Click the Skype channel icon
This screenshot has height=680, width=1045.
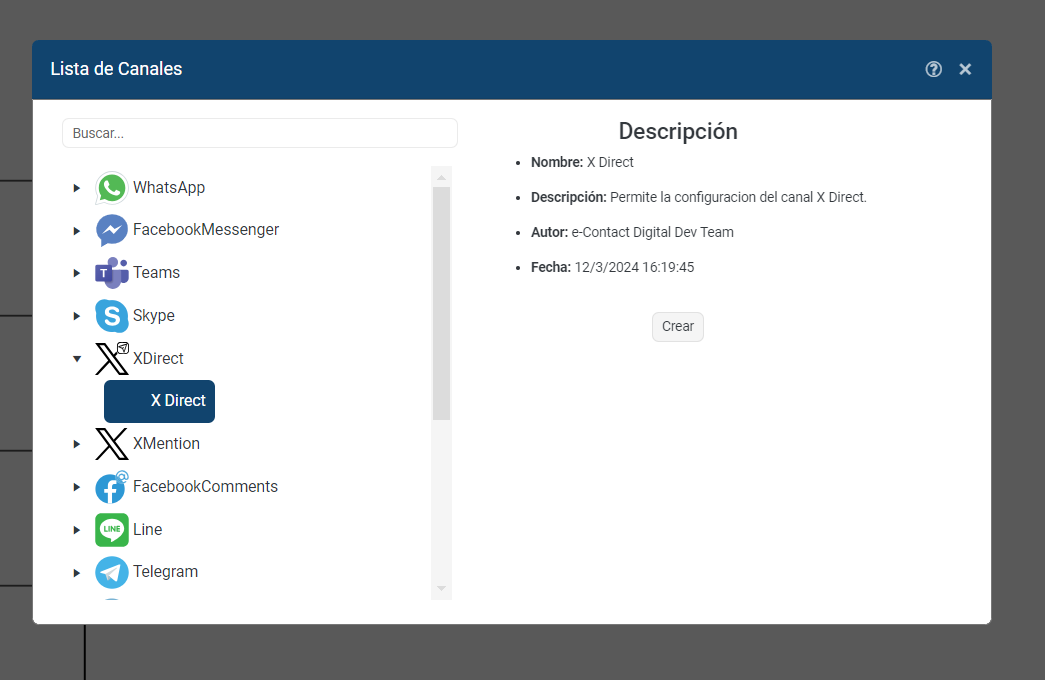pos(112,316)
